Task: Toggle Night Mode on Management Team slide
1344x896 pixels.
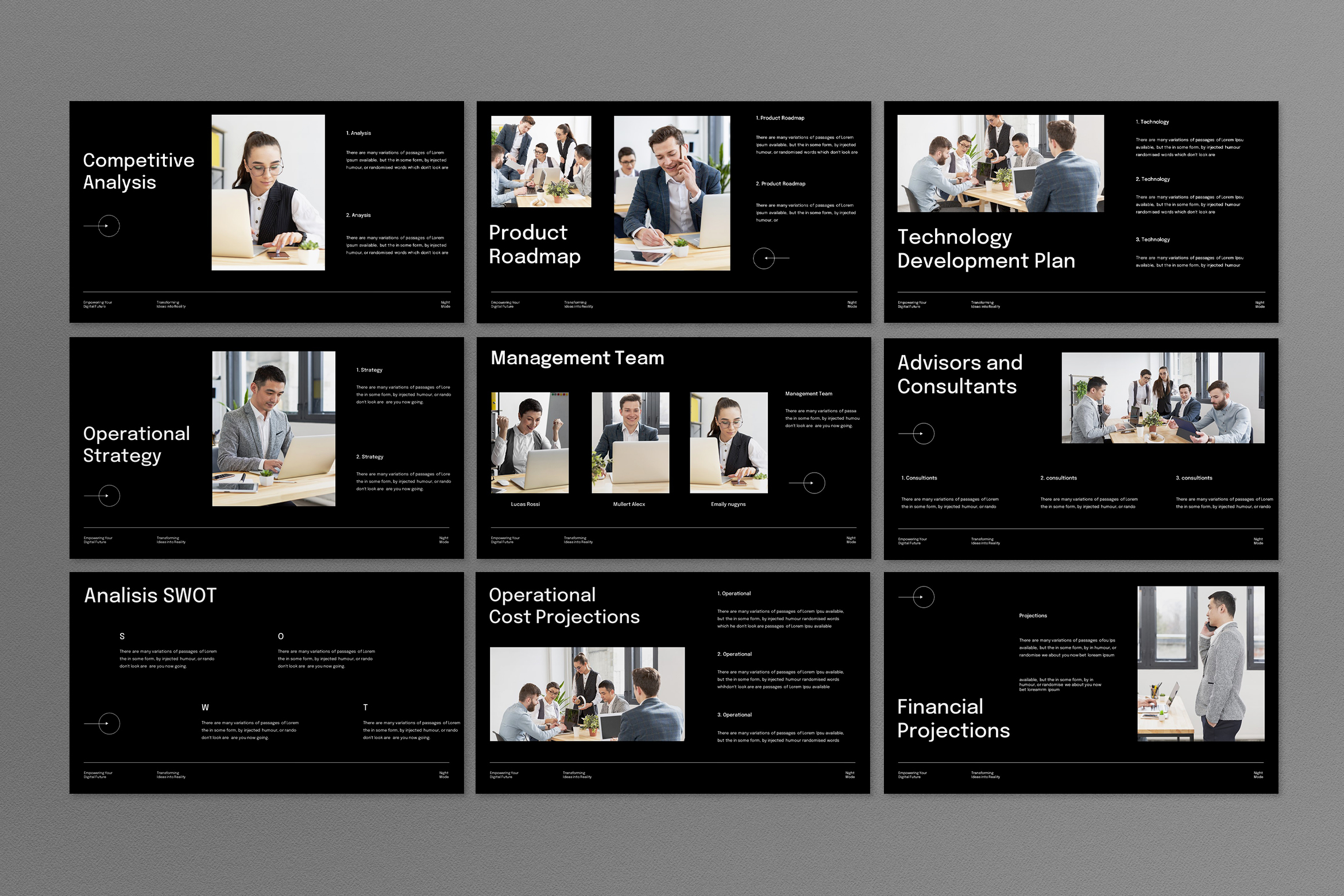Action: (x=850, y=540)
